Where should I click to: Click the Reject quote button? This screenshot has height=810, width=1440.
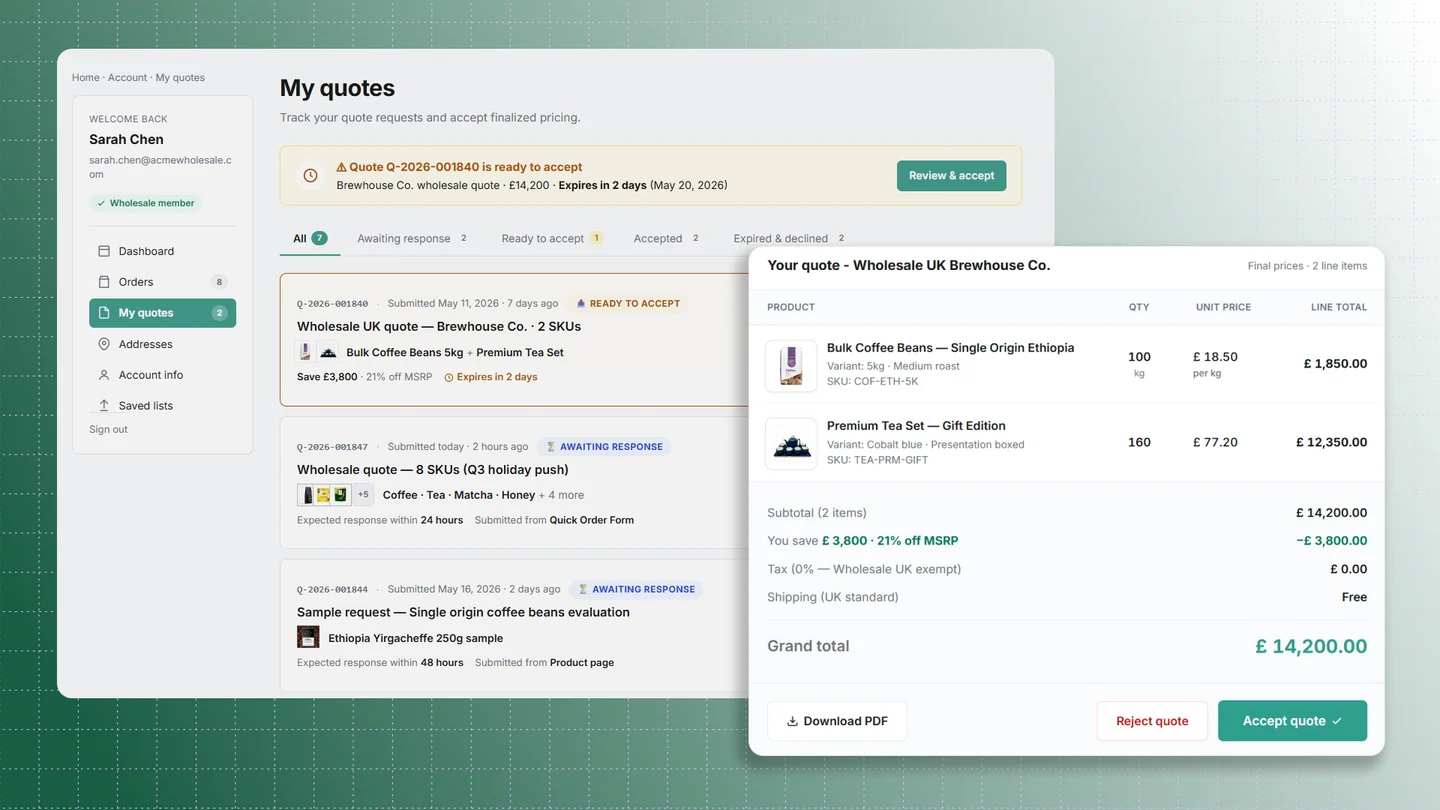[x=1152, y=721]
